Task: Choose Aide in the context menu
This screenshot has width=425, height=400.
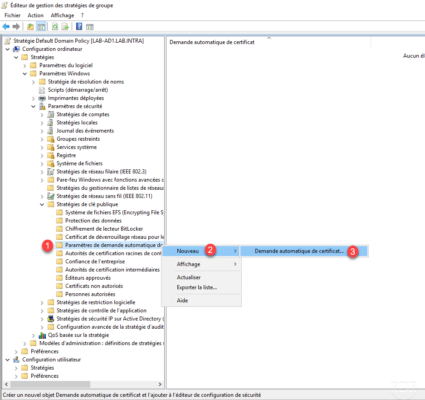Action: [201, 300]
